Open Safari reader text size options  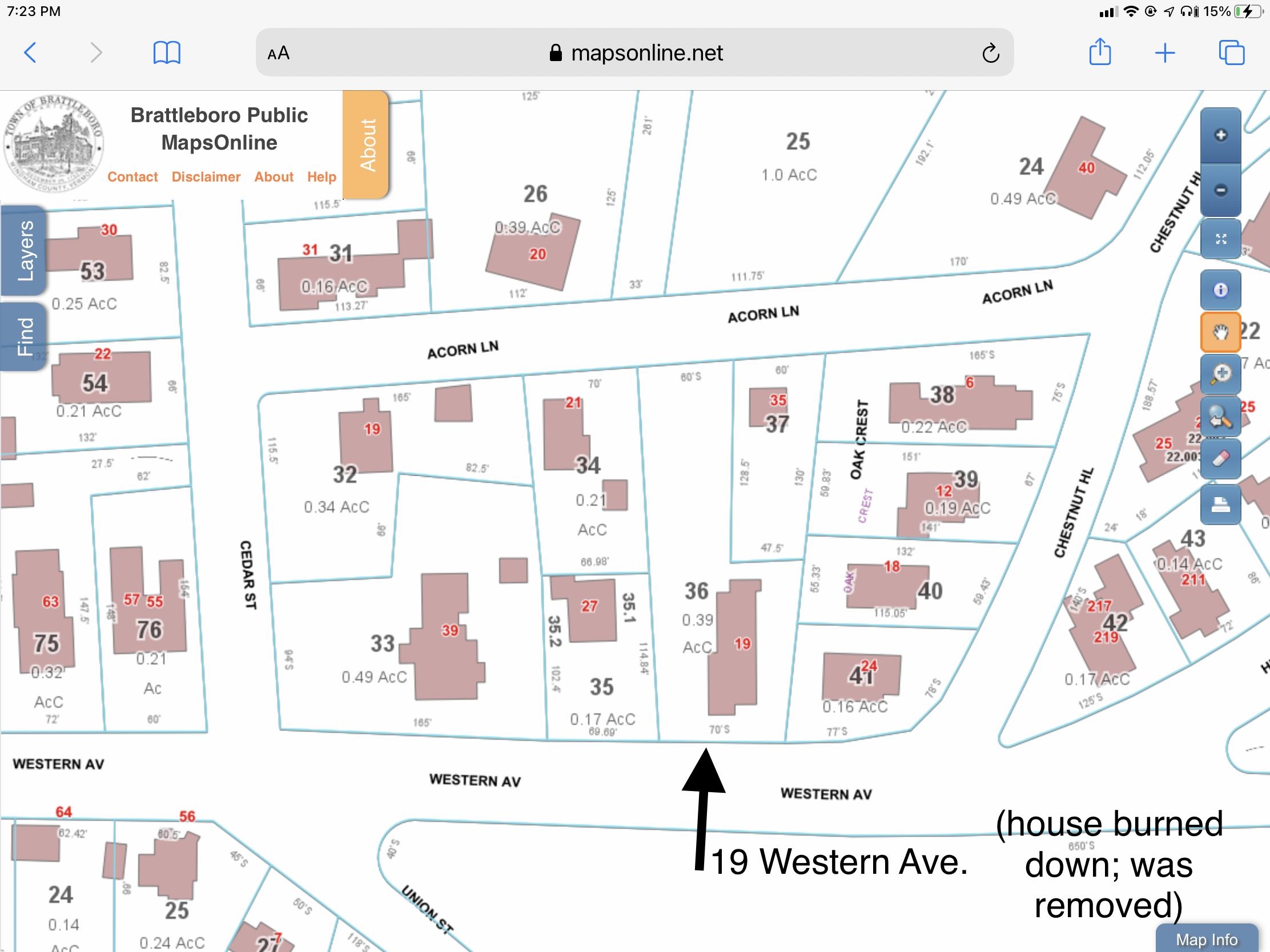(x=279, y=54)
